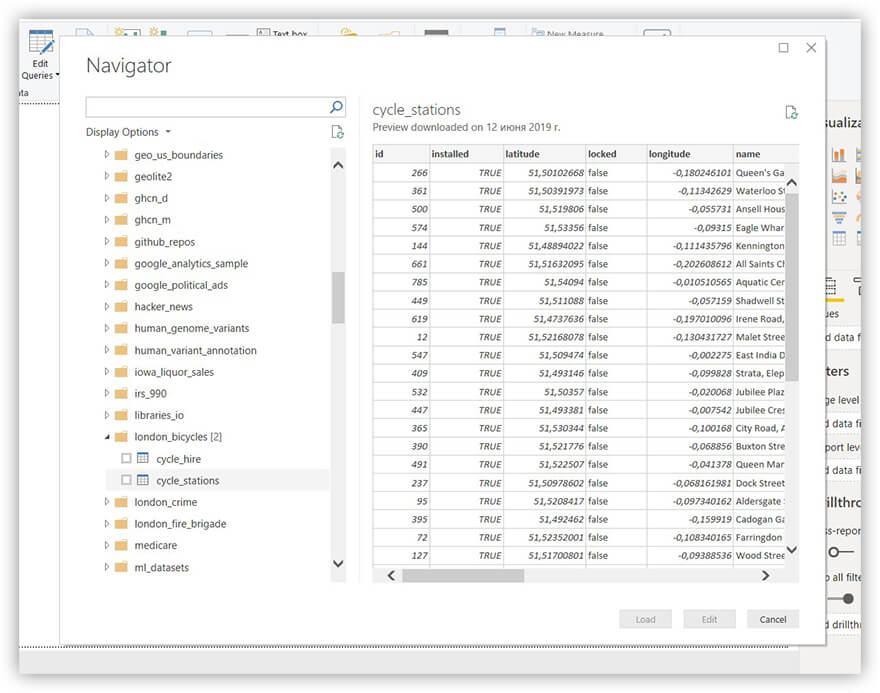The width and height of the screenshot is (880, 693).
Task: Check the cycle_hire table checkbox
Action: pyautogui.click(x=126, y=459)
